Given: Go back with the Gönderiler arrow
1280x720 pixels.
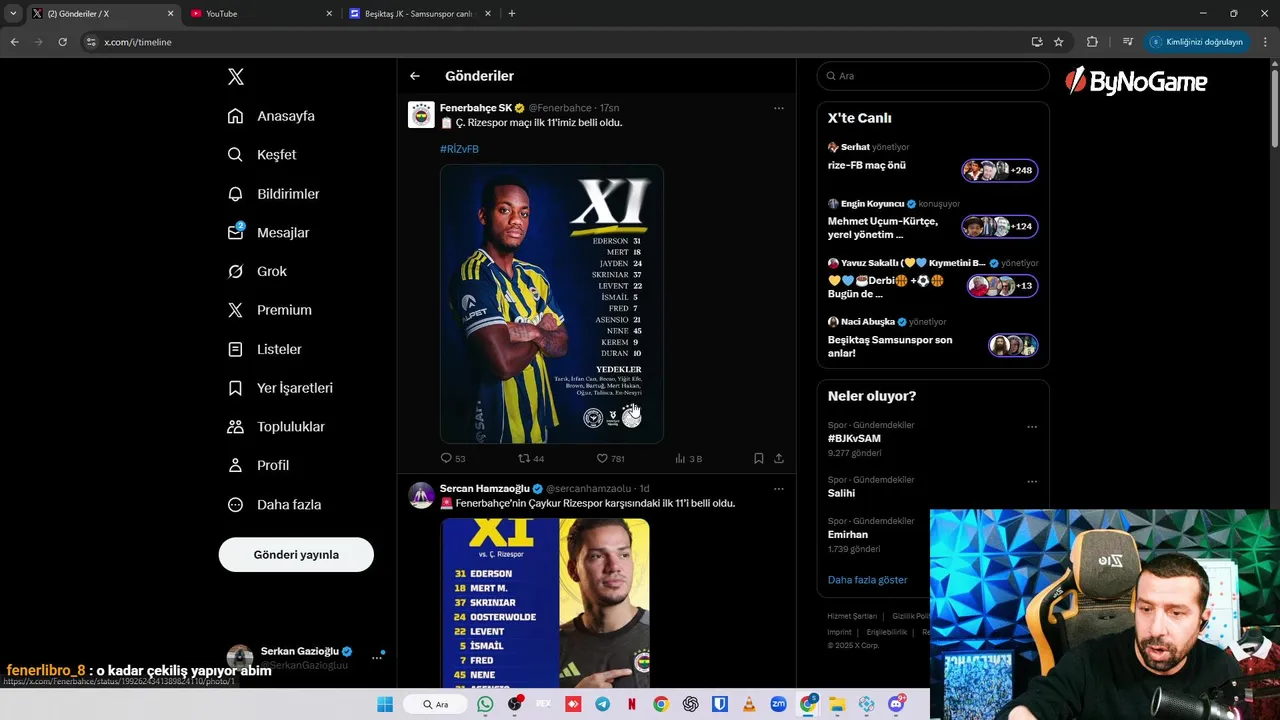Looking at the screenshot, I should [x=415, y=76].
